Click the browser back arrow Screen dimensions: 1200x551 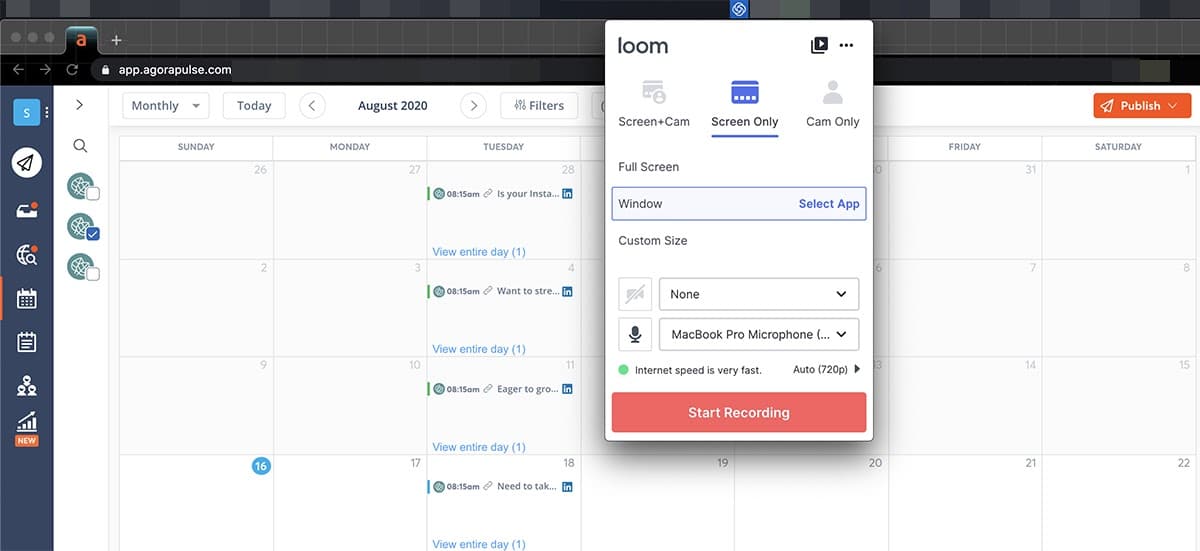19,70
